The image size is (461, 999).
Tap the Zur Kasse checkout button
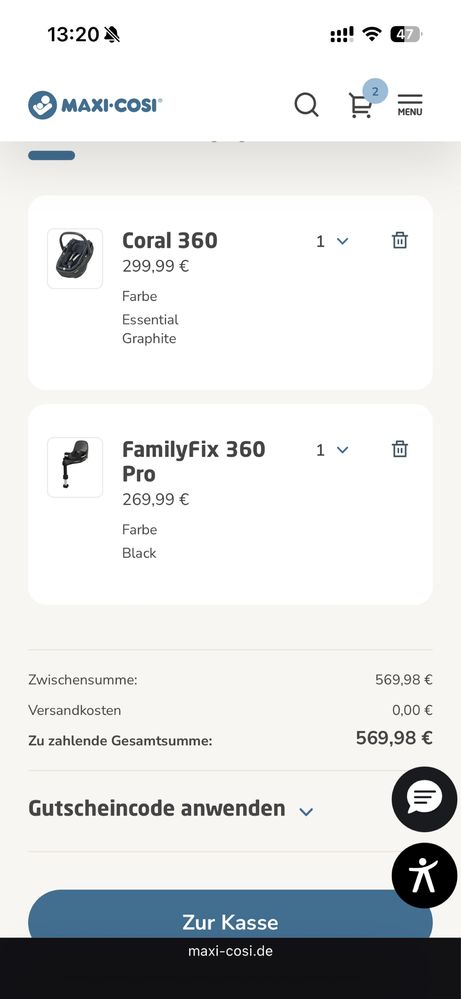coord(230,915)
